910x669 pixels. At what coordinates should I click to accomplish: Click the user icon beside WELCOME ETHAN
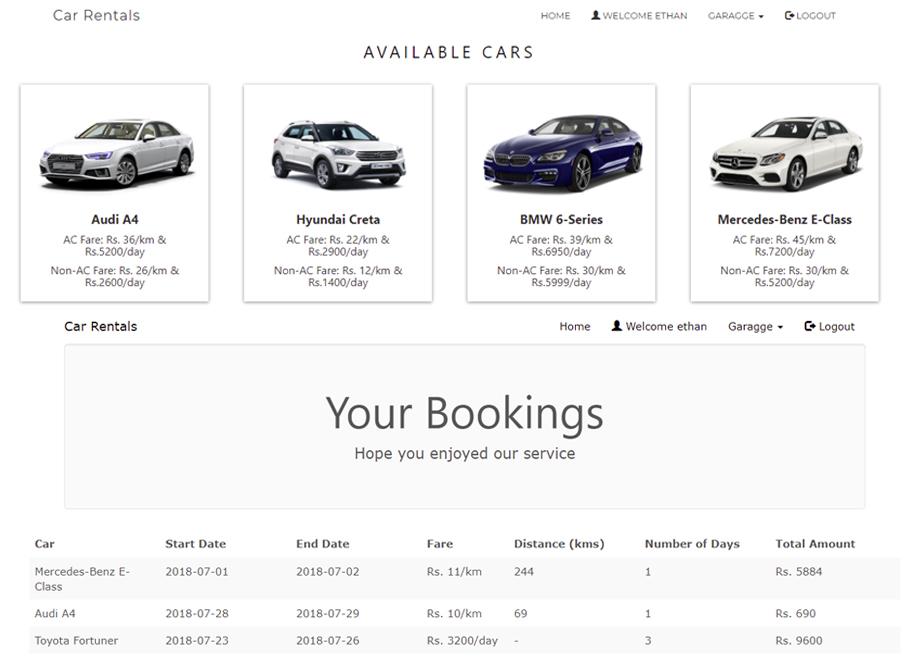coord(595,15)
